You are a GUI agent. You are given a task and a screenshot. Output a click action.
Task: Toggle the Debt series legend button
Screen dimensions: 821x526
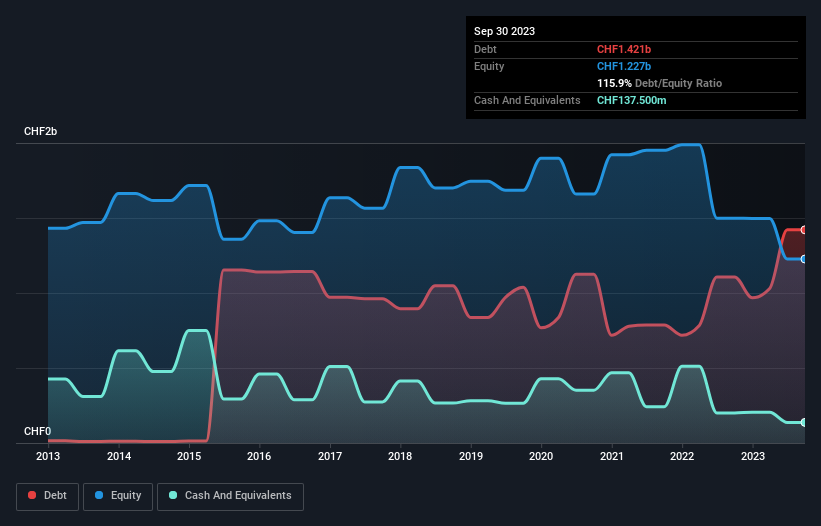click(x=48, y=496)
